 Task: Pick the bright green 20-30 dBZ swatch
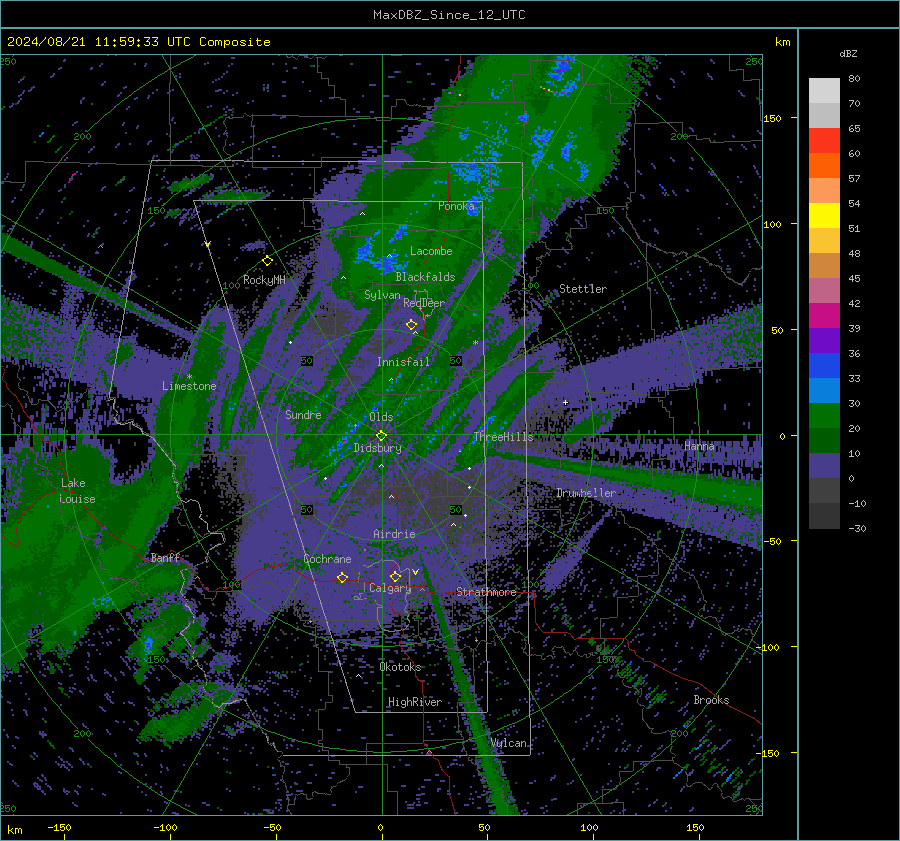[x=824, y=416]
